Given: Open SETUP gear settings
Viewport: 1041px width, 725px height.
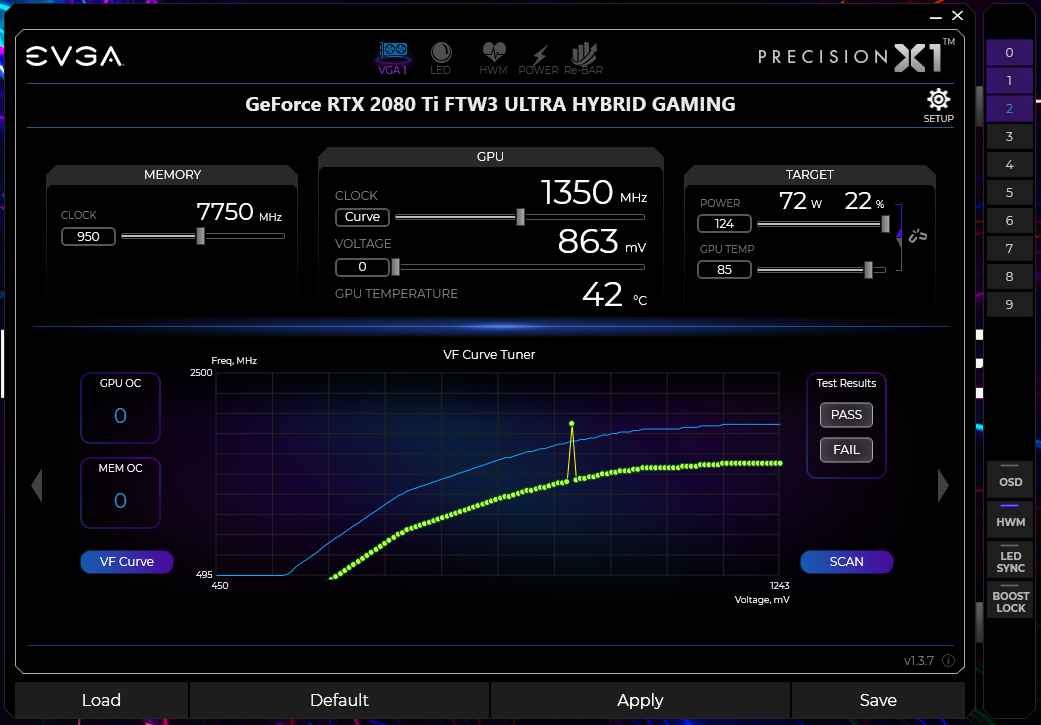Looking at the screenshot, I should point(938,105).
